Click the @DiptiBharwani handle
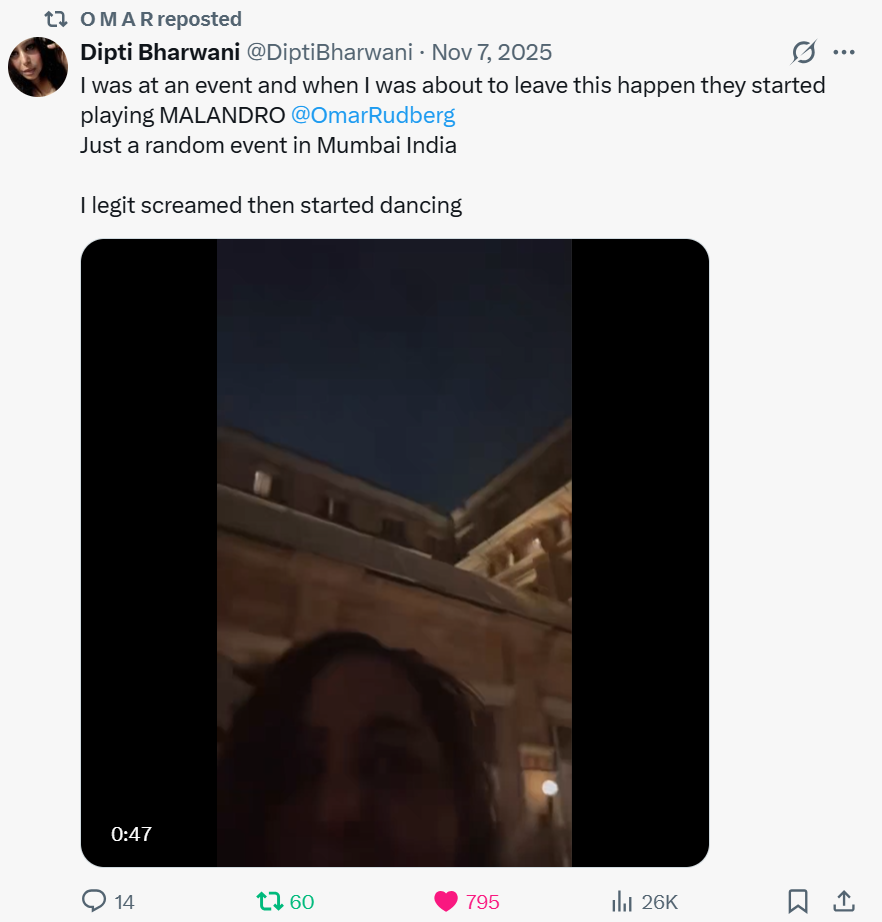The image size is (882, 922). point(329,52)
